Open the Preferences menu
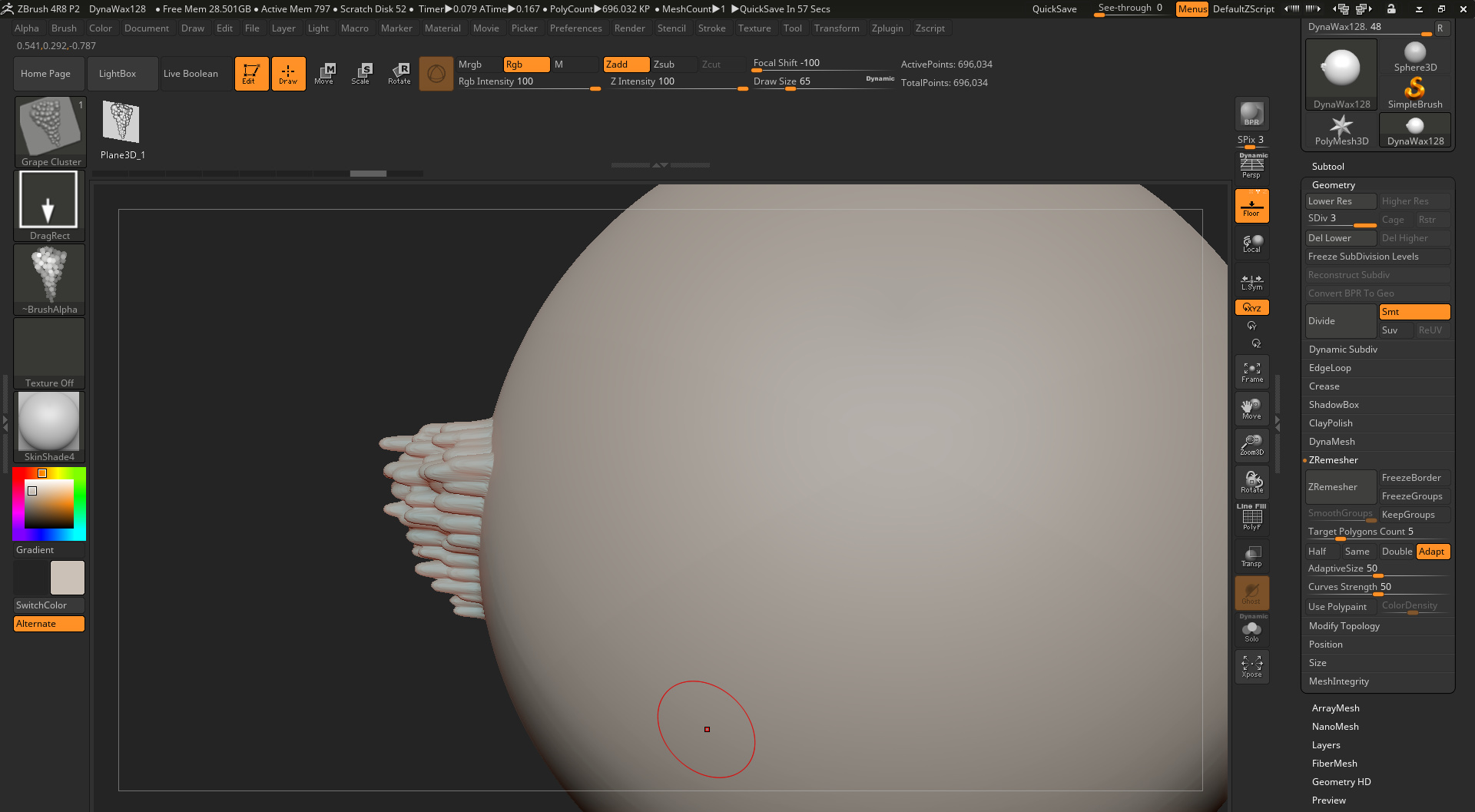This screenshot has height=812, width=1475. coord(575,28)
